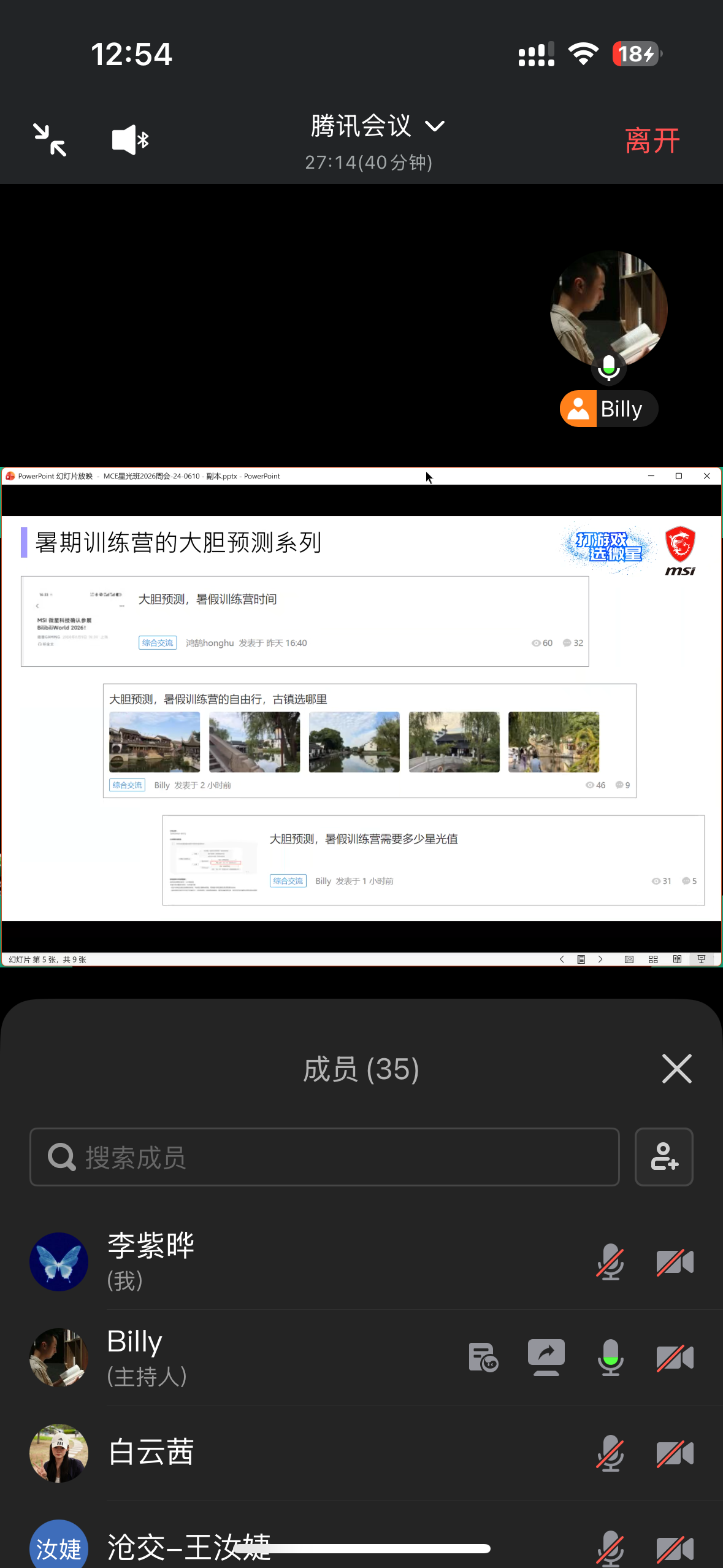Toggle 李紫晔's muted microphone
723x1568 pixels.
click(x=610, y=1262)
